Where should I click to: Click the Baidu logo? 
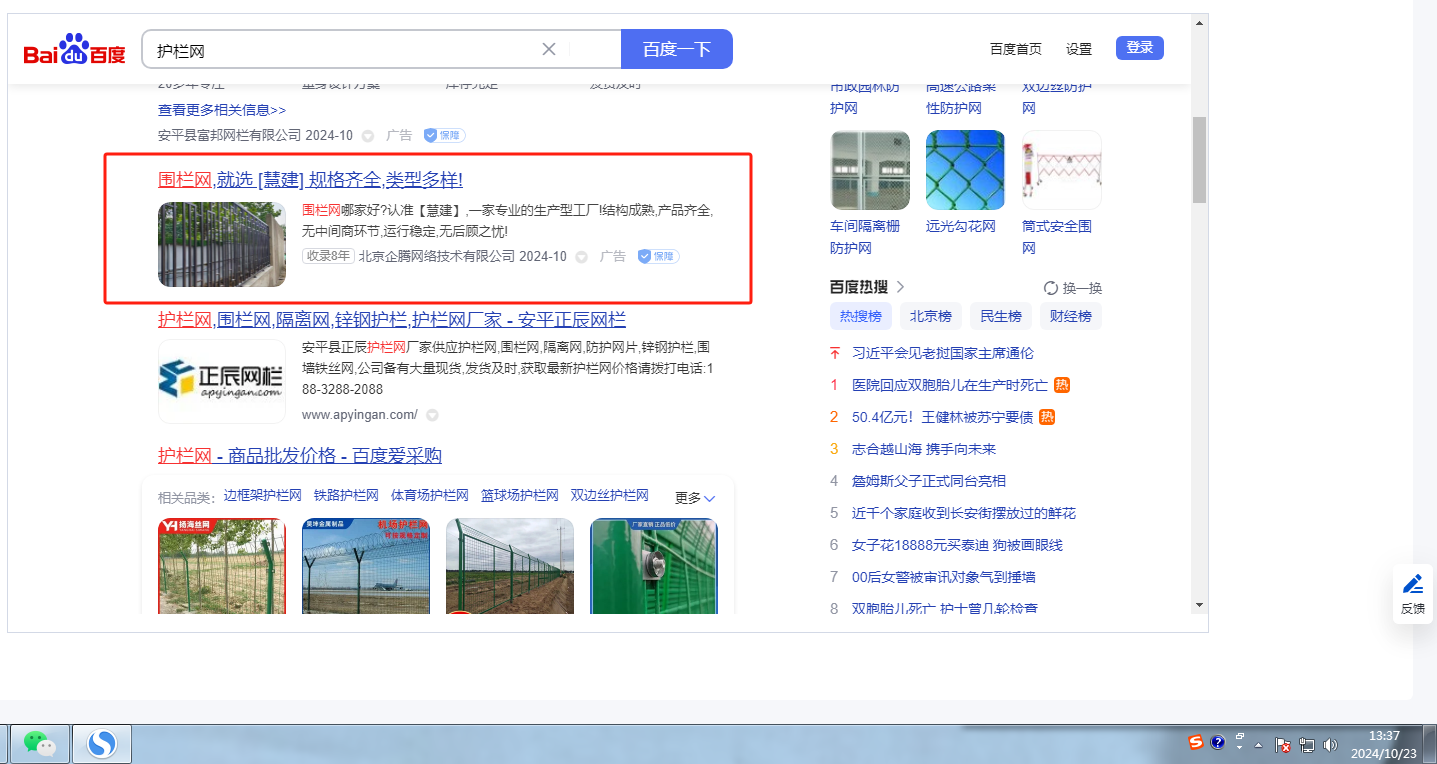pyautogui.click(x=75, y=49)
